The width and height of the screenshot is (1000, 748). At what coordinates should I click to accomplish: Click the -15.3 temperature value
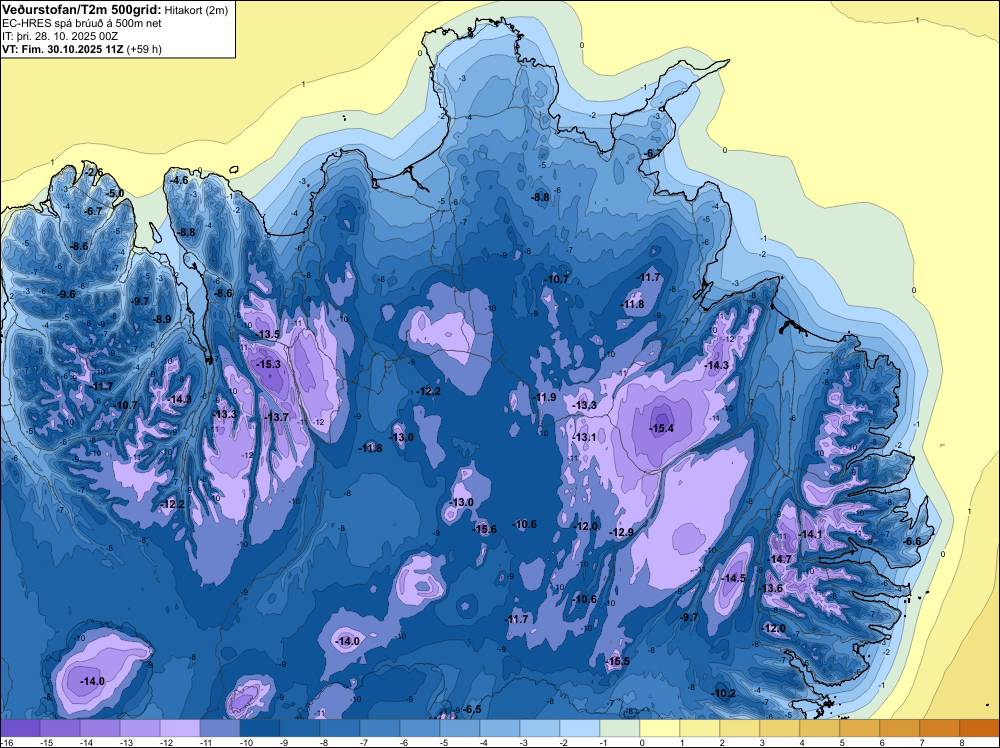[268, 364]
